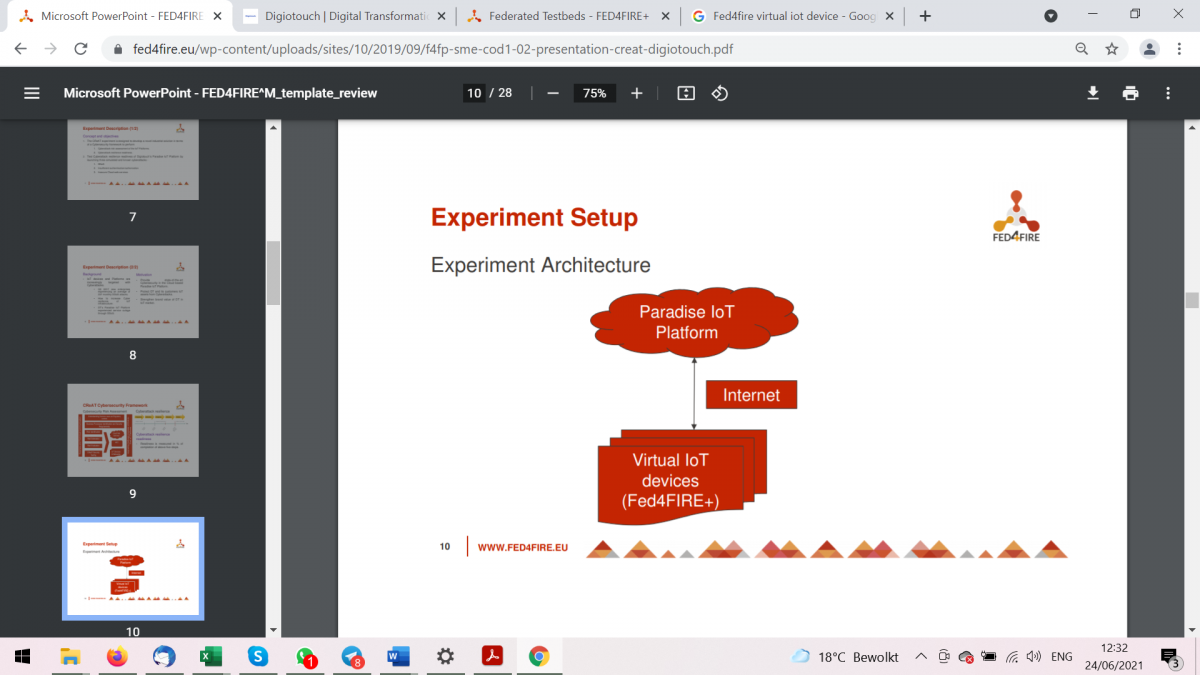Open Excel from the taskbar
The width and height of the screenshot is (1200, 675).
211,656
